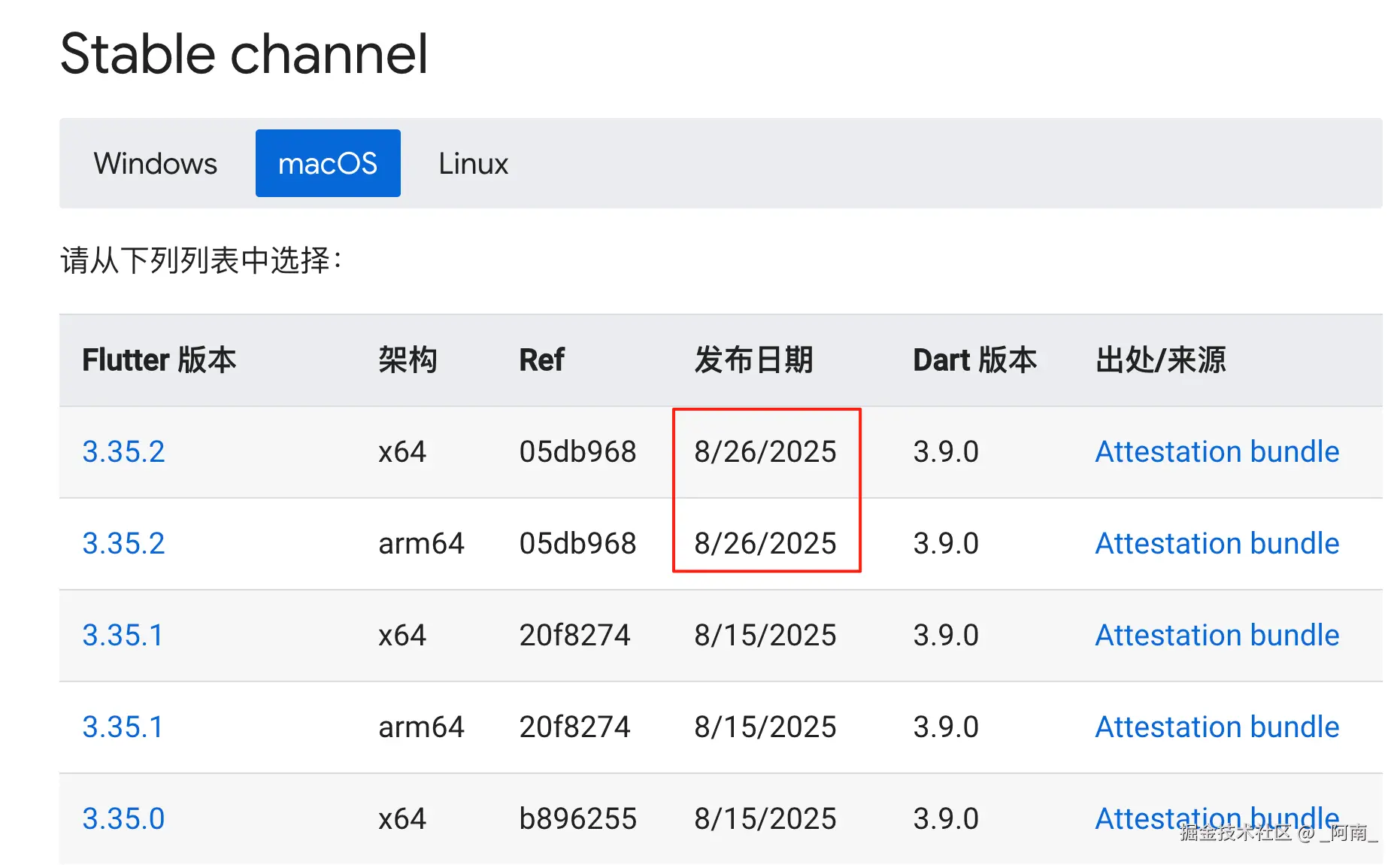The height and width of the screenshot is (865, 1400).
Task: Click Attestation bundle for 3.35.2 arm64
Action: [1217, 543]
